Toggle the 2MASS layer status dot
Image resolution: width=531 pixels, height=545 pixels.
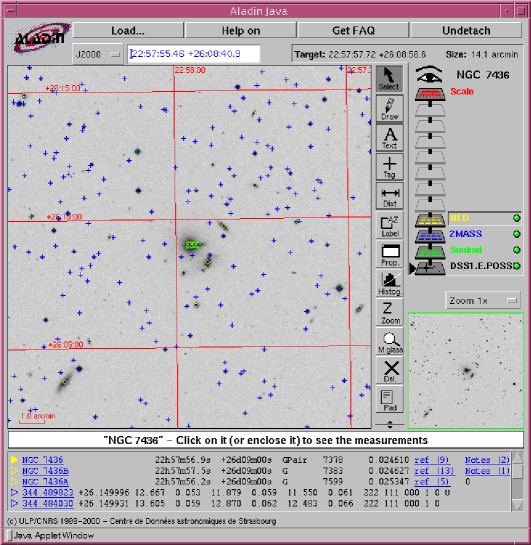coord(516,234)
